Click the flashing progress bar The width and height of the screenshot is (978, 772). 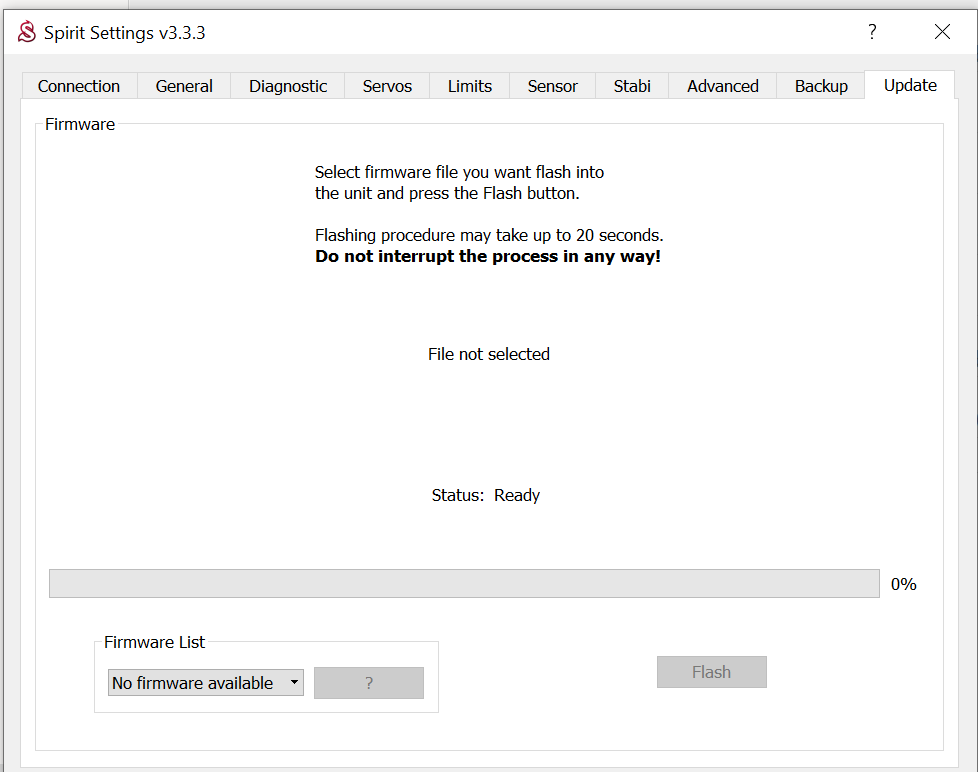464,584
